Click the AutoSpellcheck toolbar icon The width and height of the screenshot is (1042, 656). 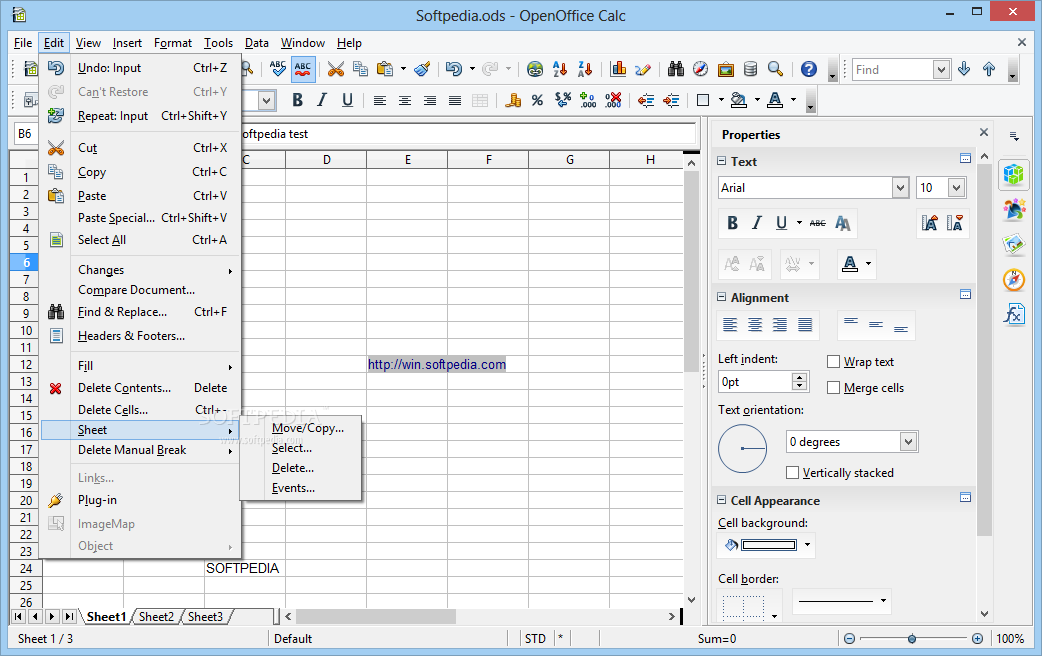pos(302,68)
